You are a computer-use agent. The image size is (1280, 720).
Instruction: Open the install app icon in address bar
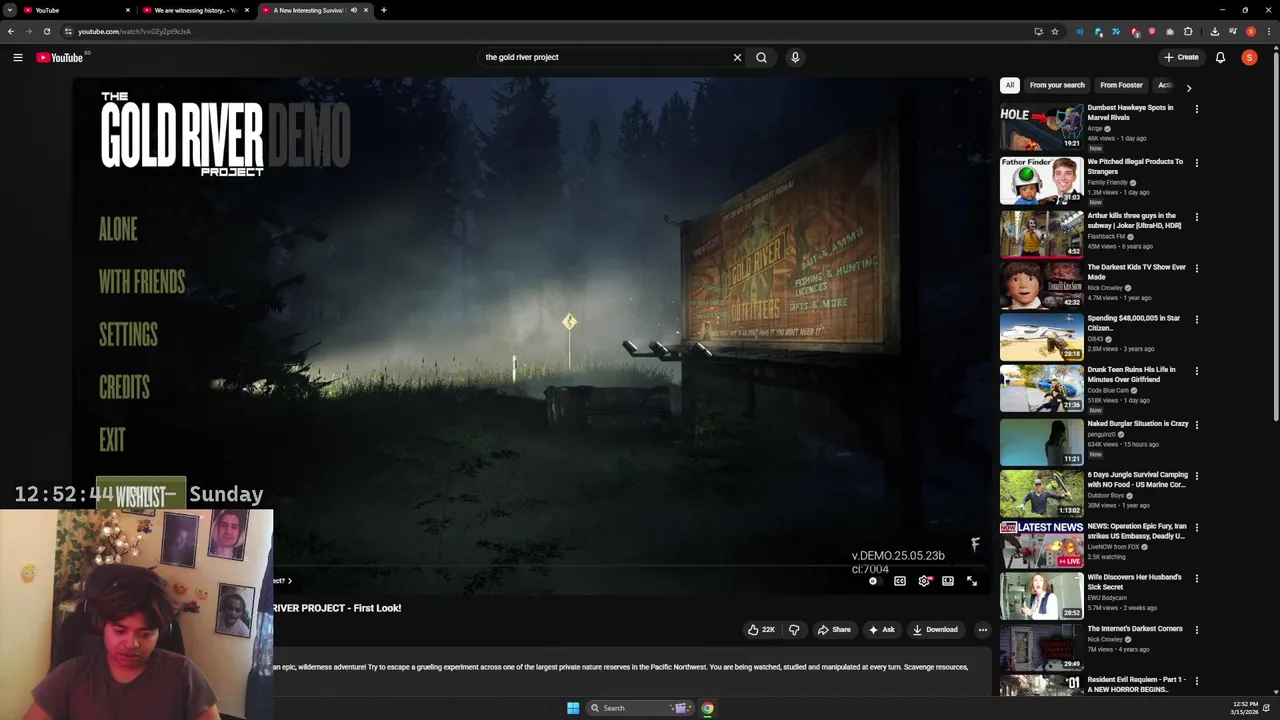tap(1038, 31)
